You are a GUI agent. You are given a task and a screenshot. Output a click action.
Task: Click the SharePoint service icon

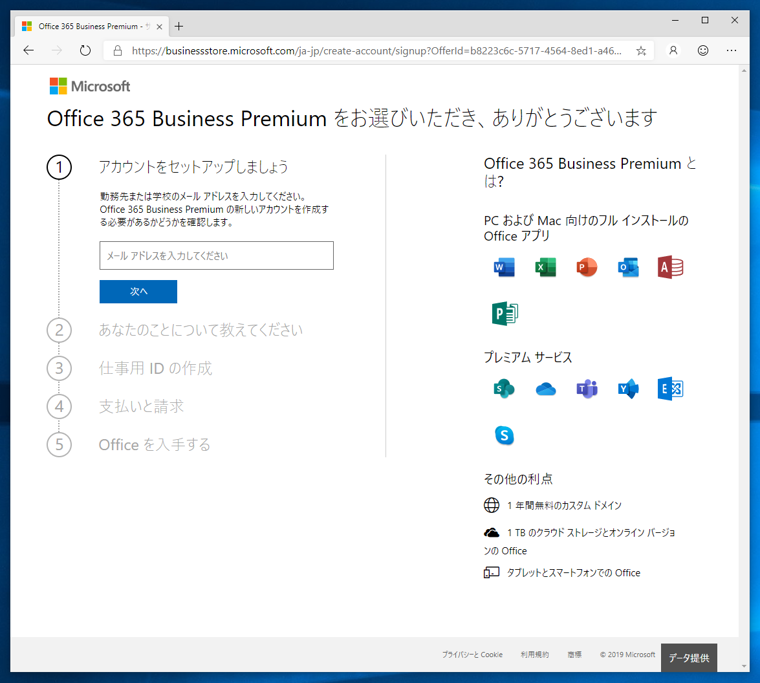(x=504, y=389)
